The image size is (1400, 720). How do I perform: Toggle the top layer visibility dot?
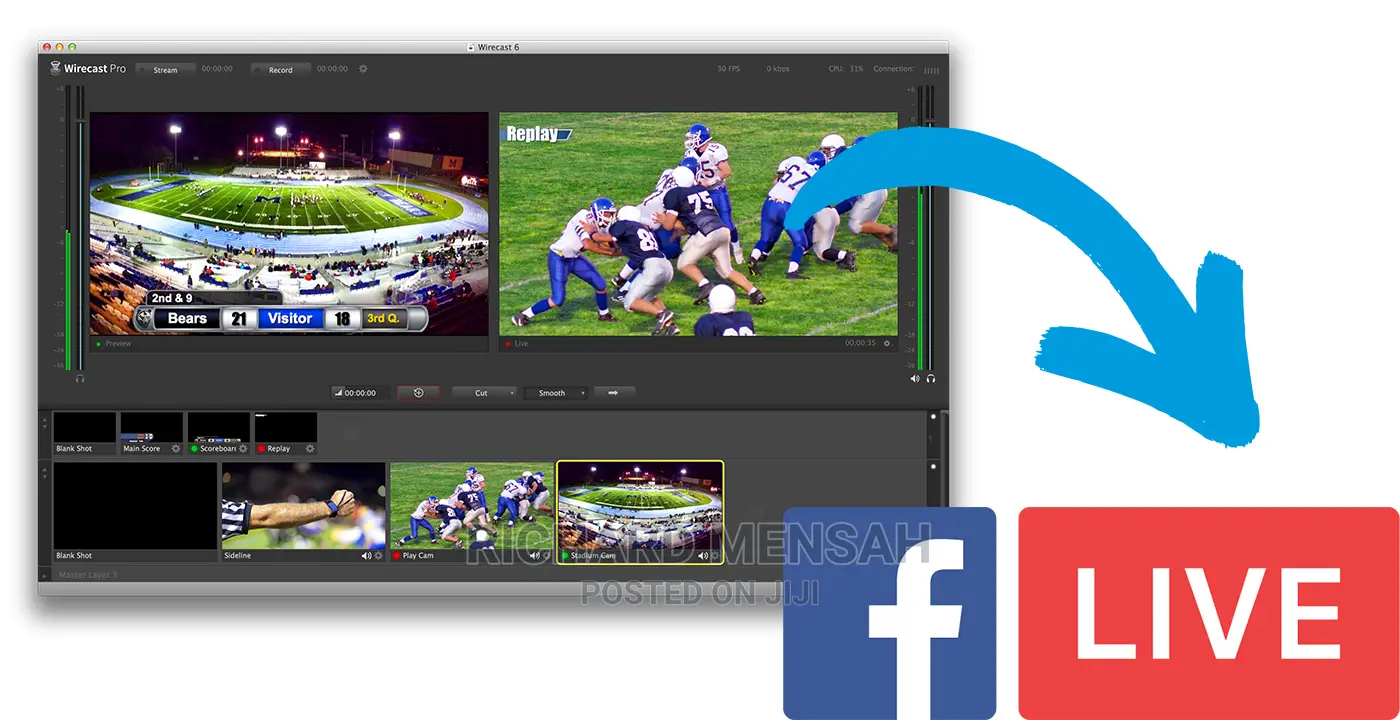pyautogui.click(x=932, y=416)
